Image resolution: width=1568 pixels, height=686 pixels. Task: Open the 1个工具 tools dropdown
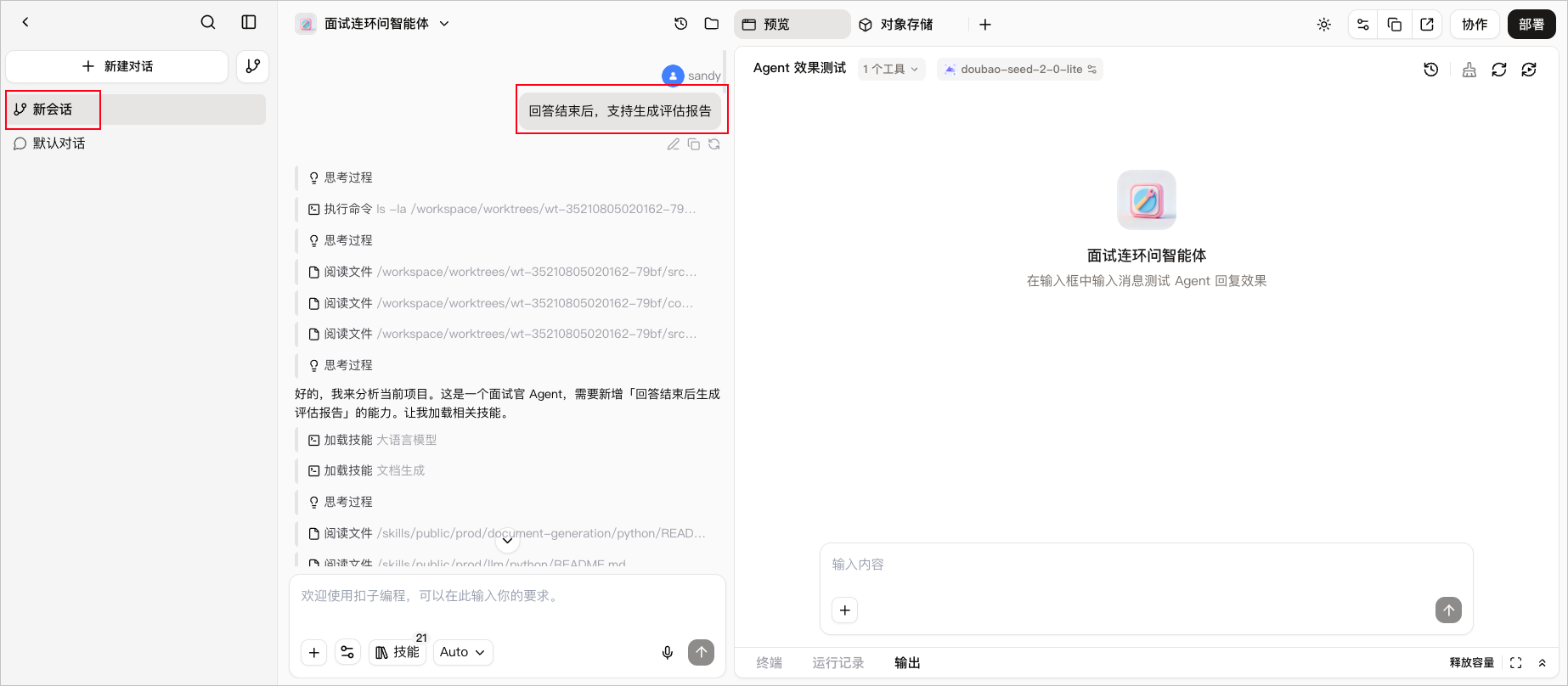tap(891, 70)
